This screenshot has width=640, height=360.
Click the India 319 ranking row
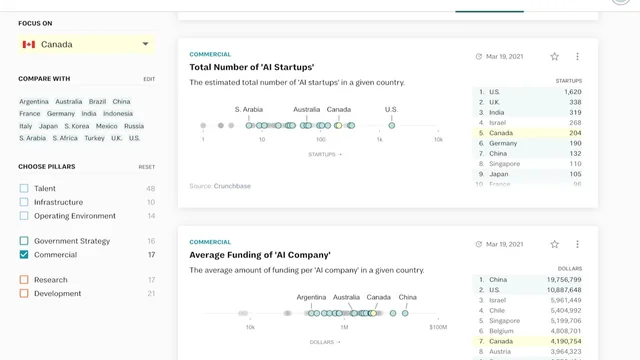coord(528,112)
